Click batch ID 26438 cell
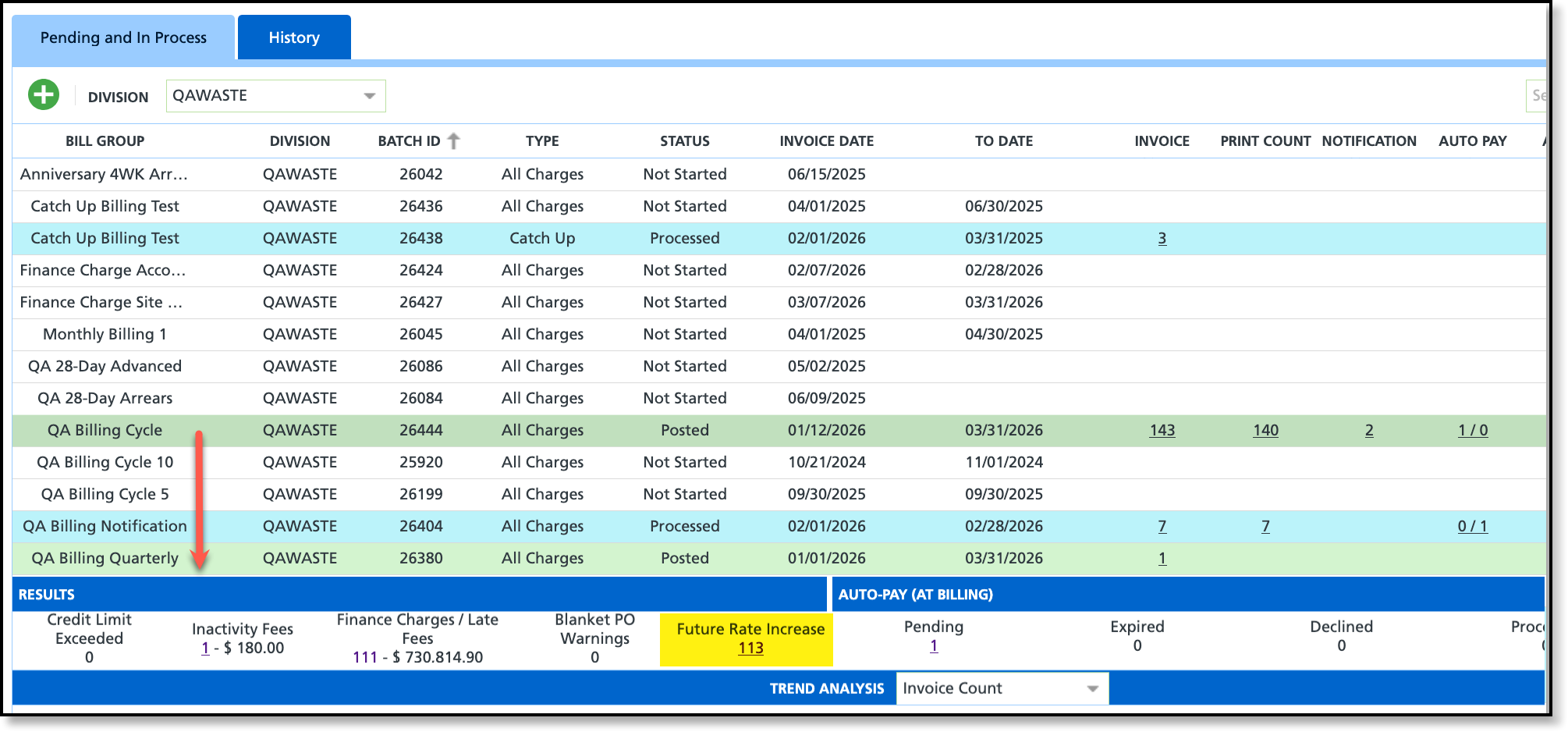Screen dimensions: 1568x732 [x=421, y=239]
